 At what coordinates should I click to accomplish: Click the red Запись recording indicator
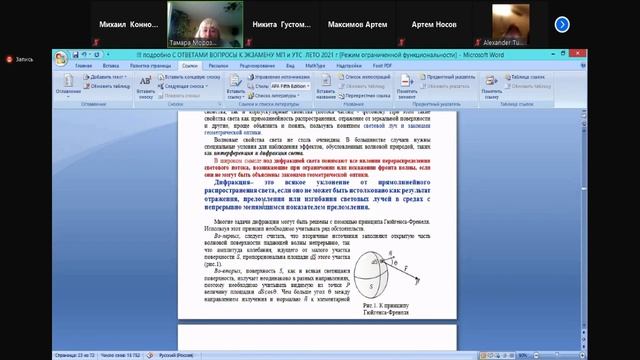(20, 60)
